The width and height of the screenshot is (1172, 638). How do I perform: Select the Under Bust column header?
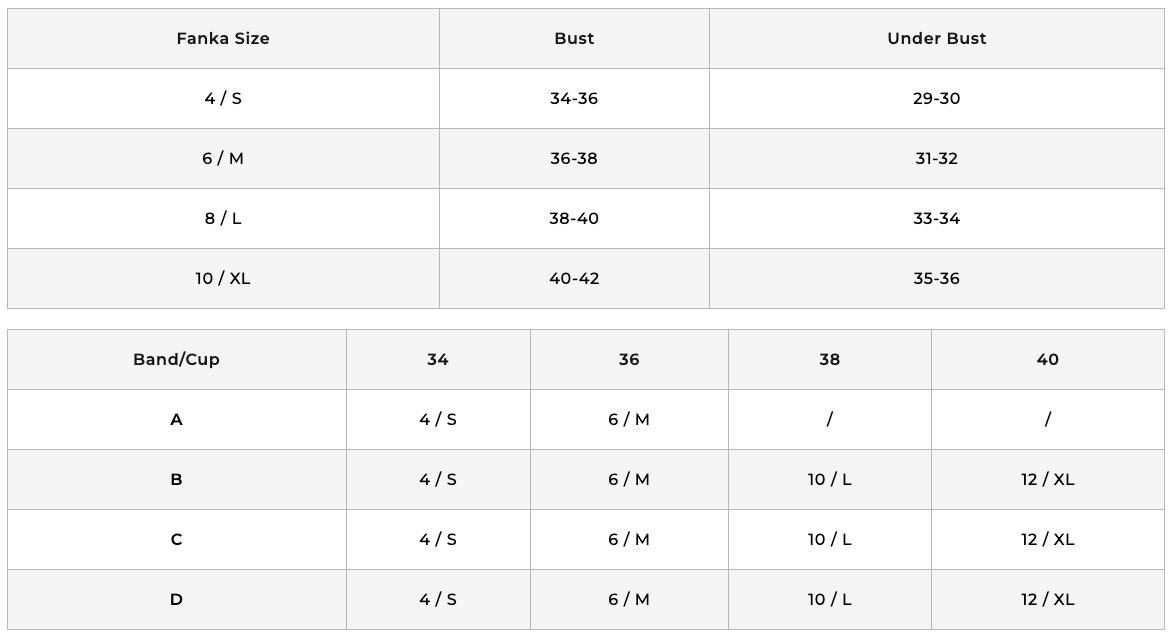(x=936, y=39)
